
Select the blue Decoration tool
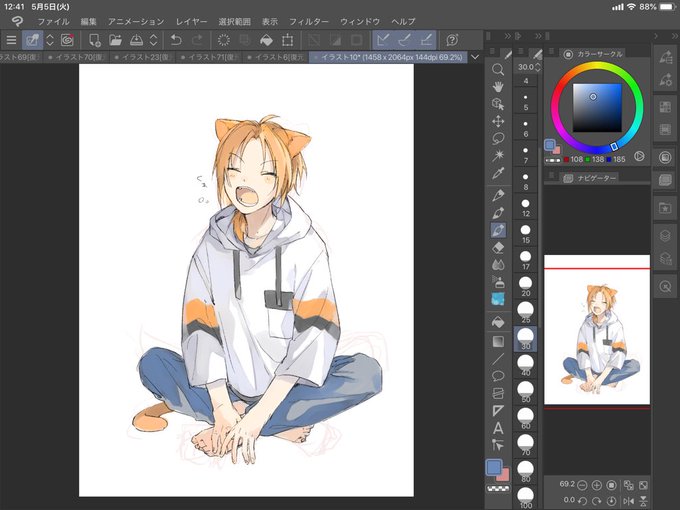click(x=498, y=299)
